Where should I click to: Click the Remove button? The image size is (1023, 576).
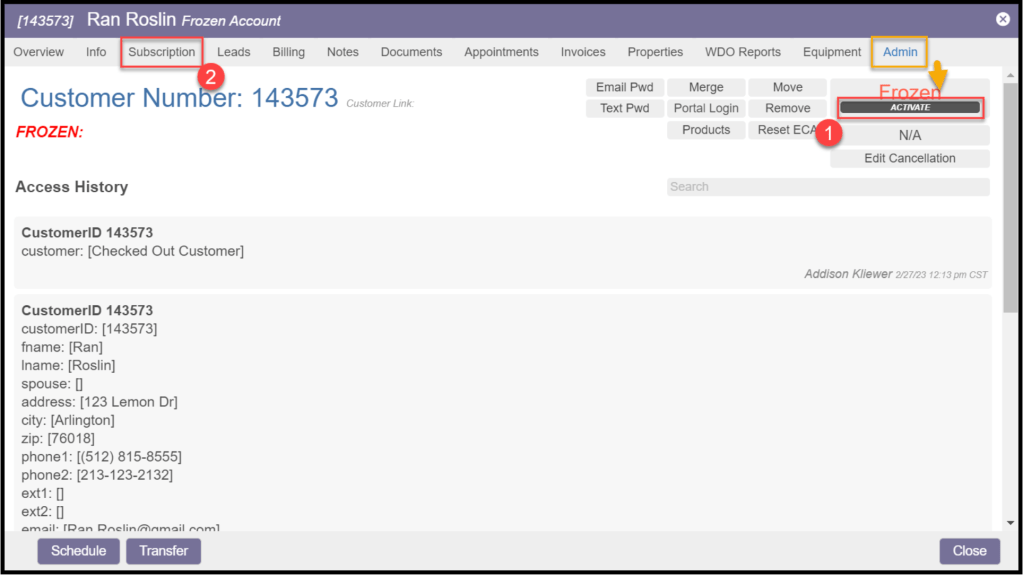(x=788, y=109)
